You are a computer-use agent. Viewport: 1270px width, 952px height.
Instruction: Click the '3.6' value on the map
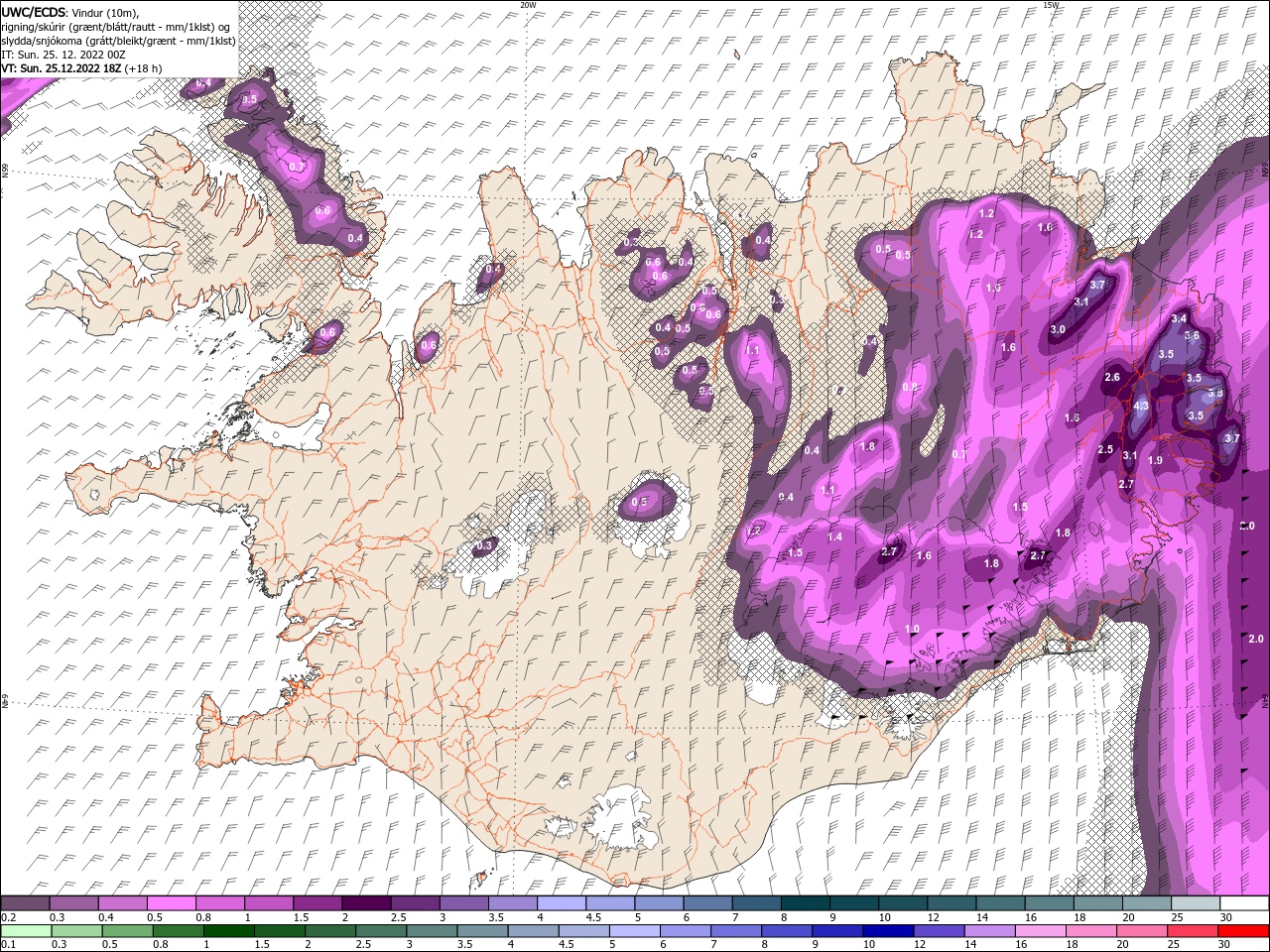click(x=1192, y=336)
